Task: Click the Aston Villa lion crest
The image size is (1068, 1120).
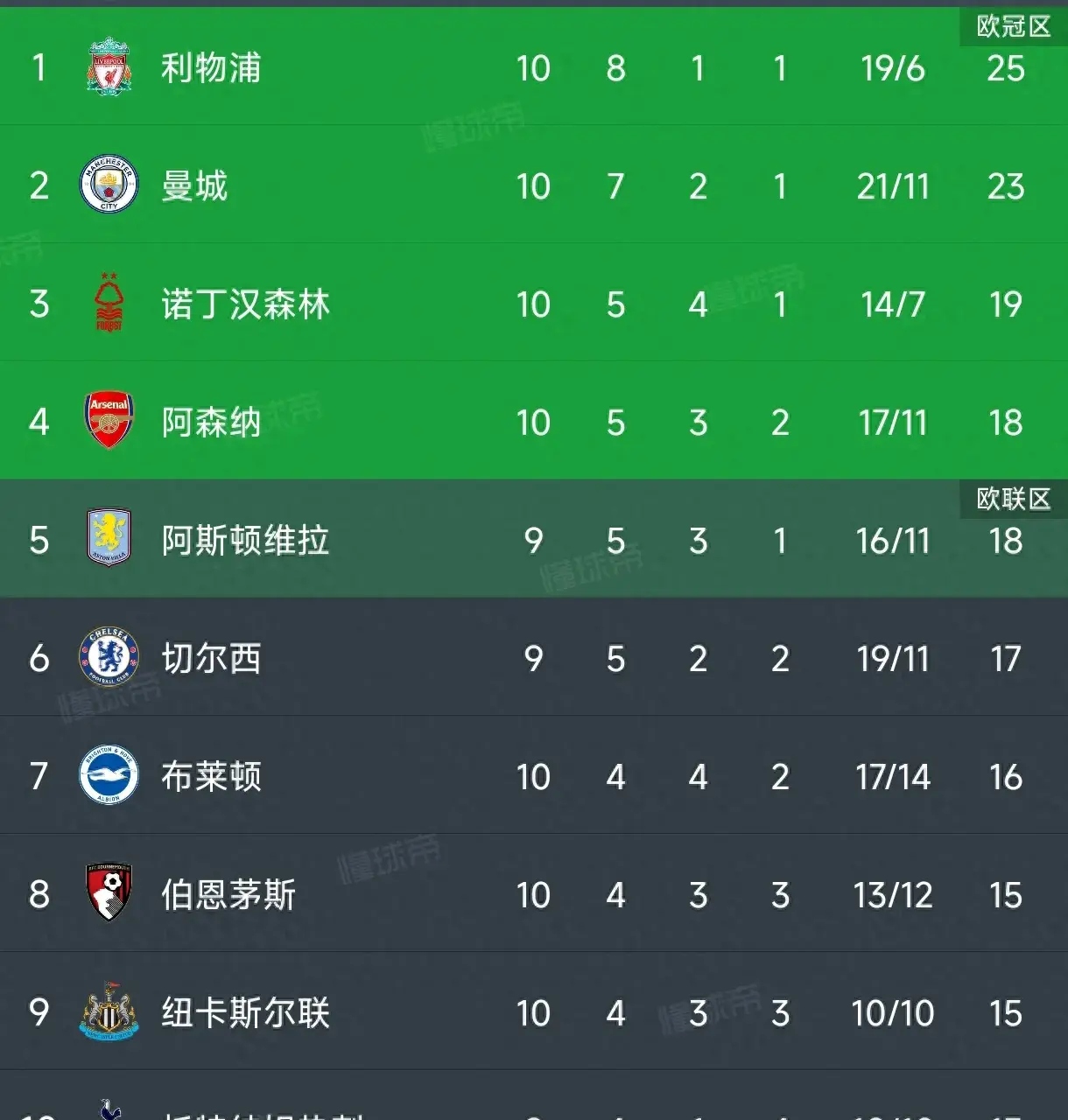Action: coord(109,539)
